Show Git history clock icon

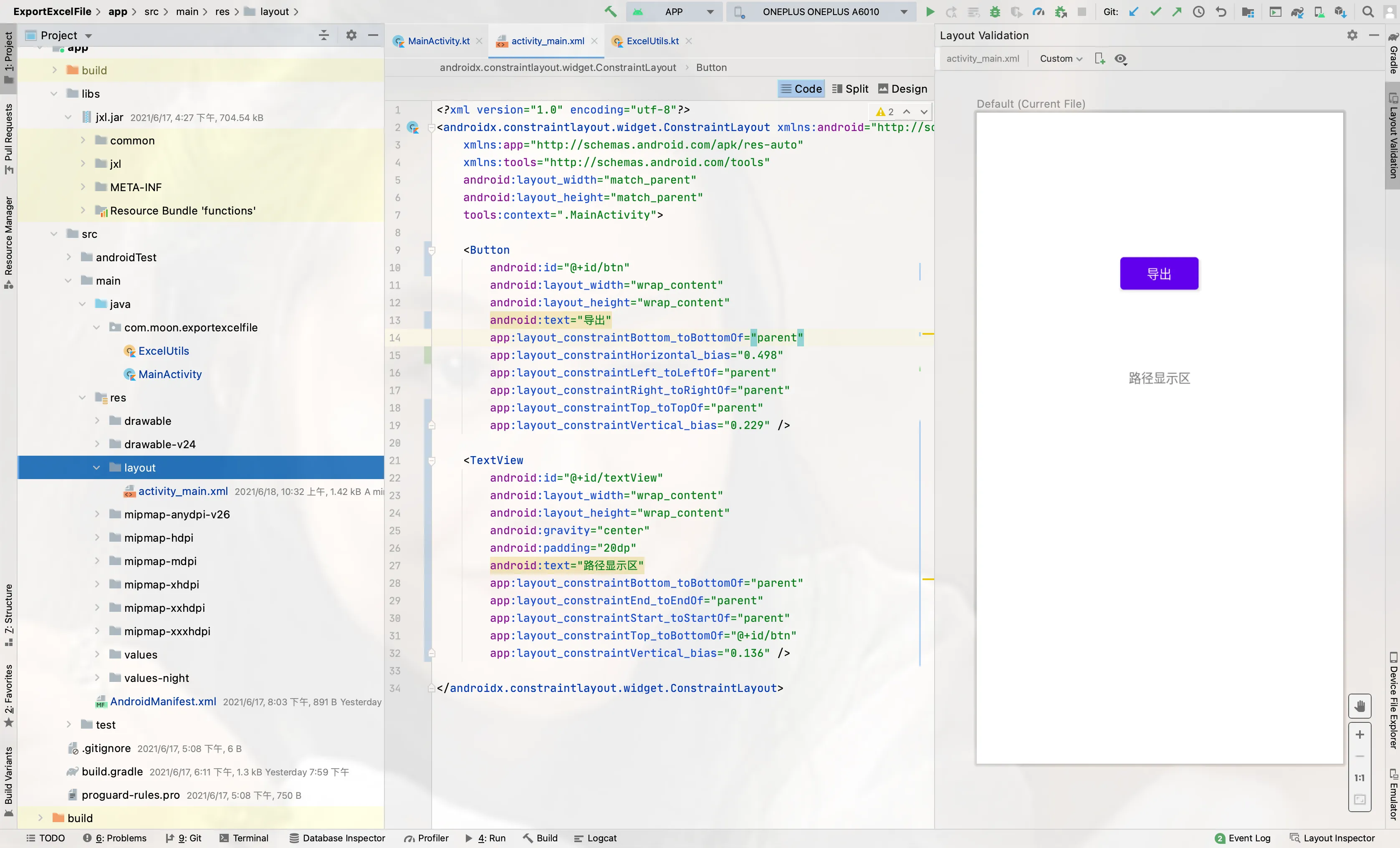point(1198,11)
